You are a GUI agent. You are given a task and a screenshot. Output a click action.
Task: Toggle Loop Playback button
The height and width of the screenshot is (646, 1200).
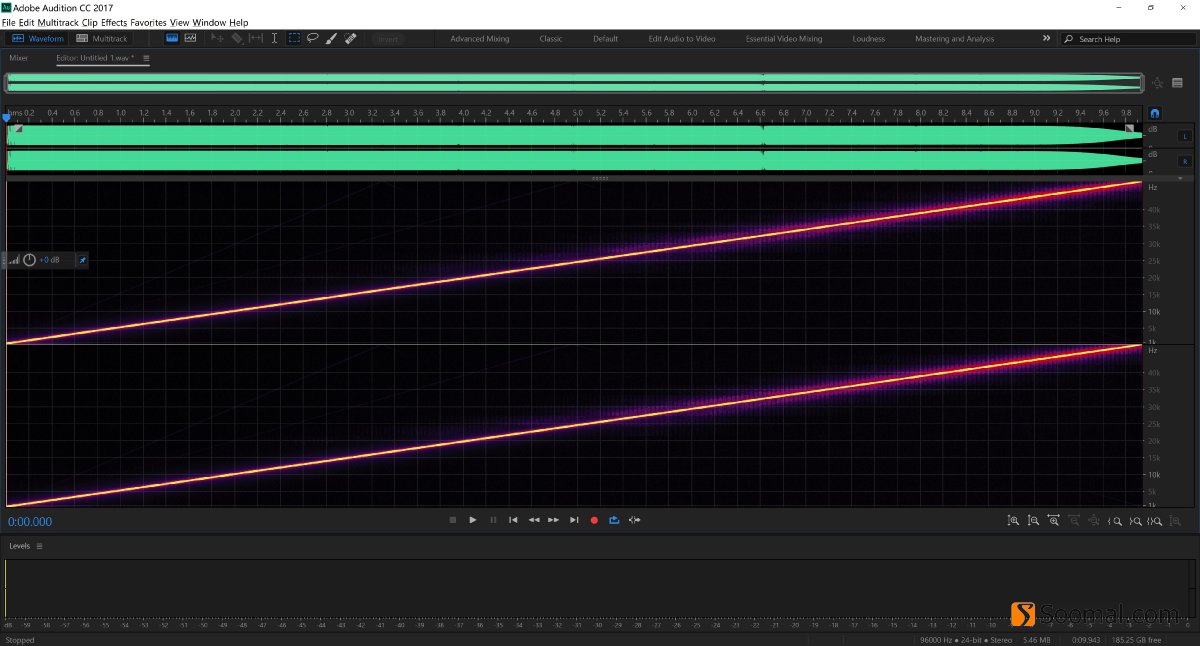[x=614, y=520]
